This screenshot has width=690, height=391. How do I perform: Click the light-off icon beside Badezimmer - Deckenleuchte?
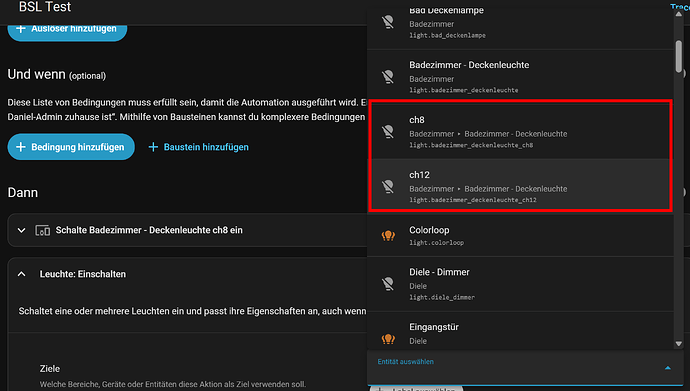[x=388, y=77]
